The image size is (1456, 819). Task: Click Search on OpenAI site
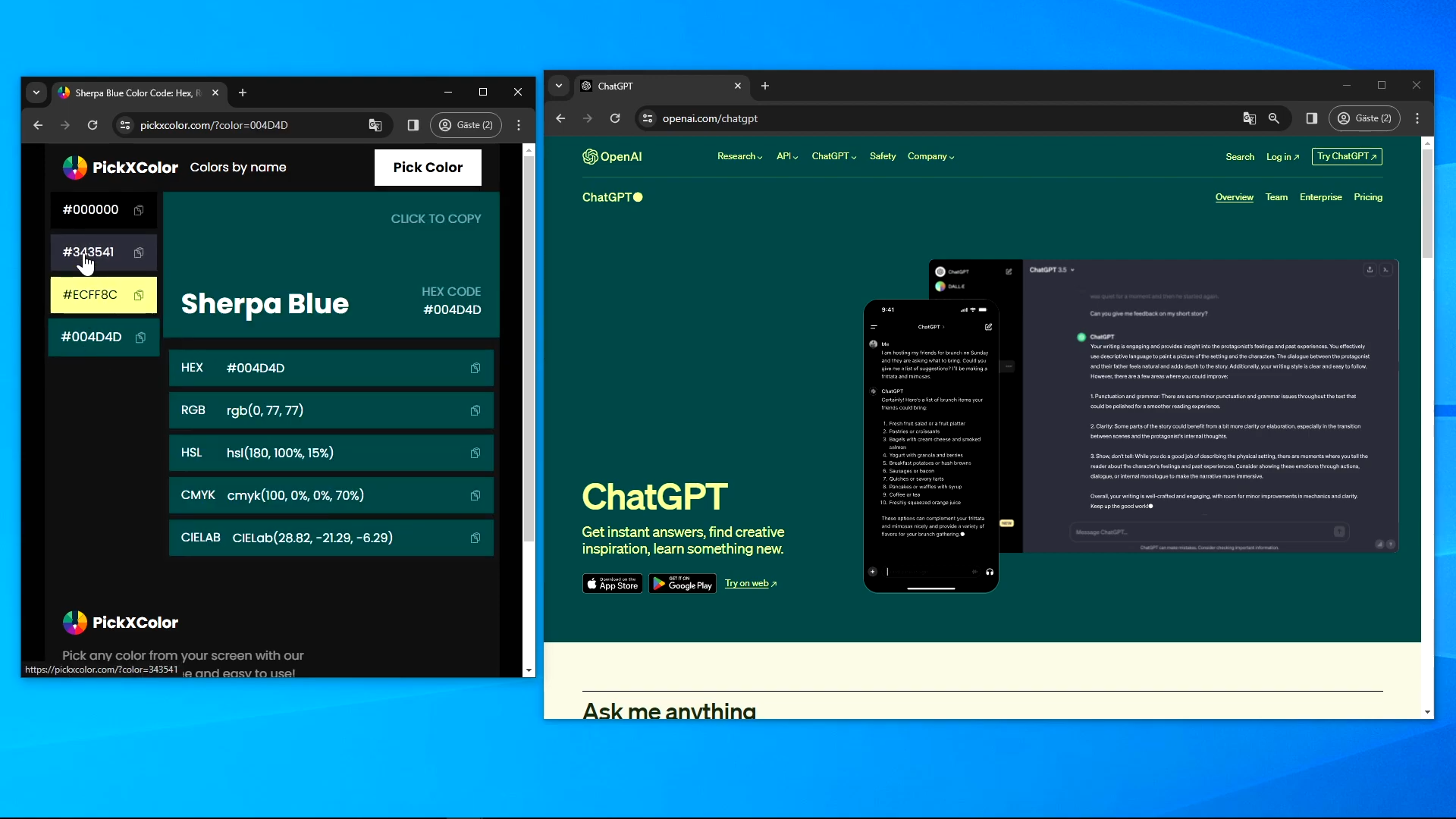[1240, 157]
